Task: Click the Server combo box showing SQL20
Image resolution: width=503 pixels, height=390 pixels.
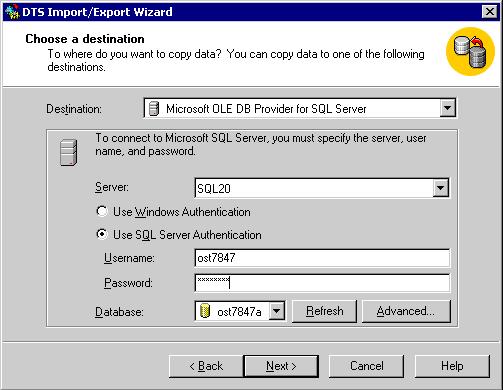Action: coord(322,188)
